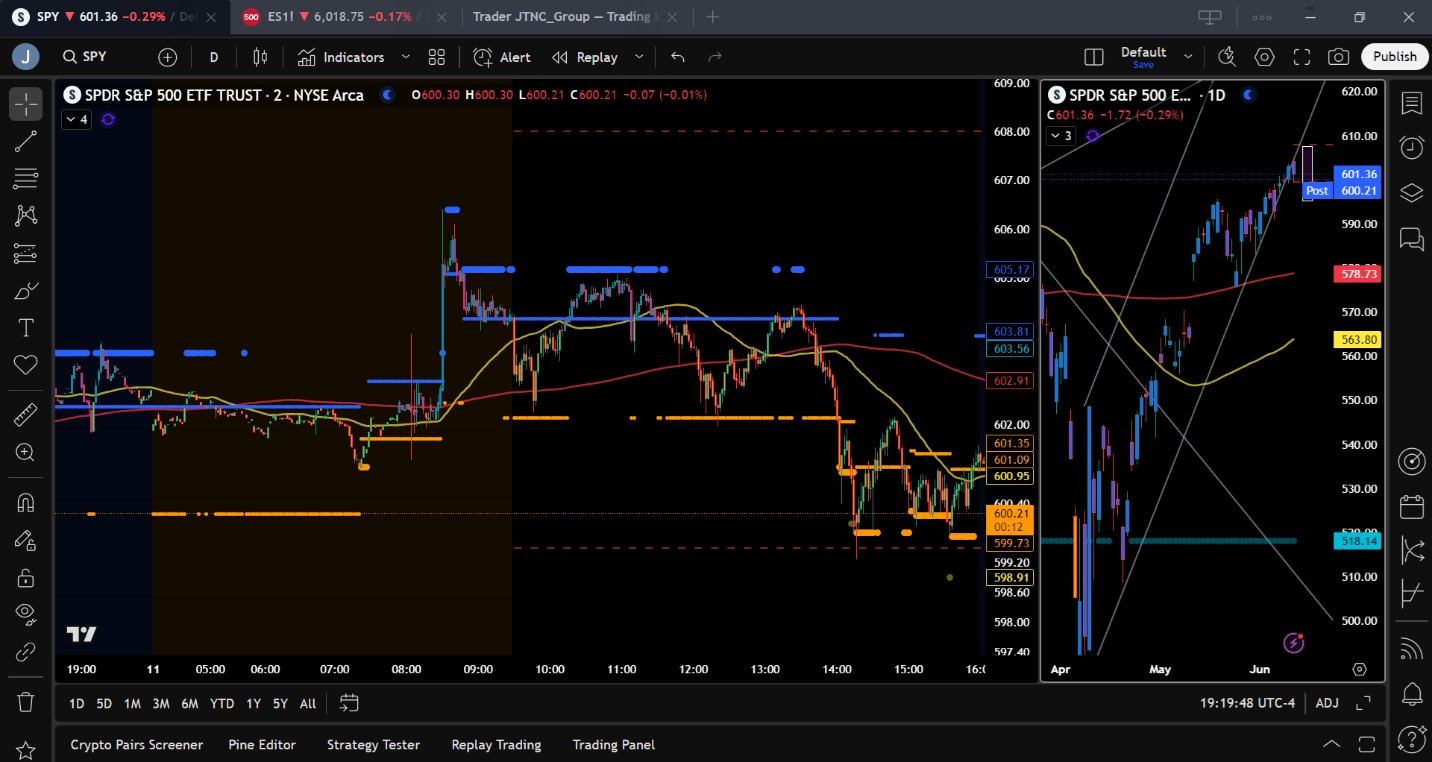Open the heart icons tool
1432x762 pixels.
coord(26,365)
